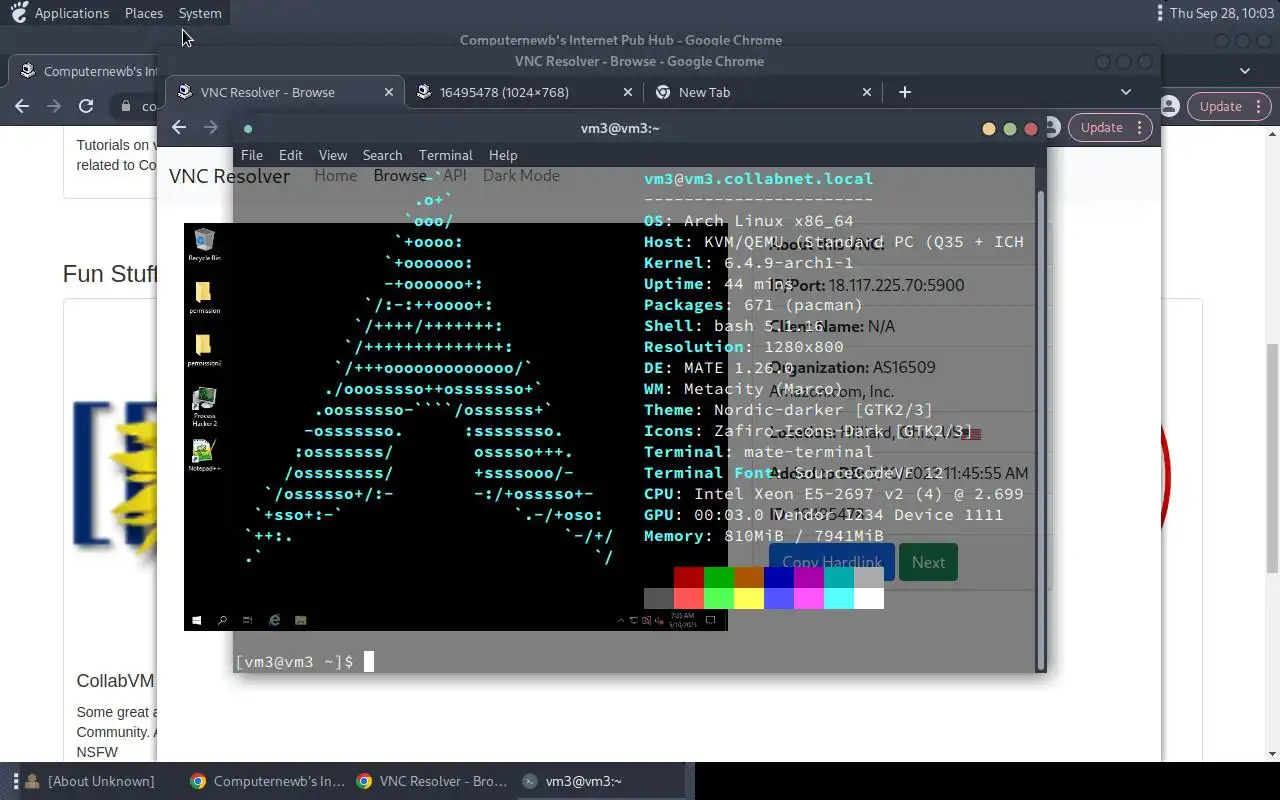Click the red close button on the terminal
Viewport: 1280px width, 800px height.
pyautogui.click(x=1031, y=129)
